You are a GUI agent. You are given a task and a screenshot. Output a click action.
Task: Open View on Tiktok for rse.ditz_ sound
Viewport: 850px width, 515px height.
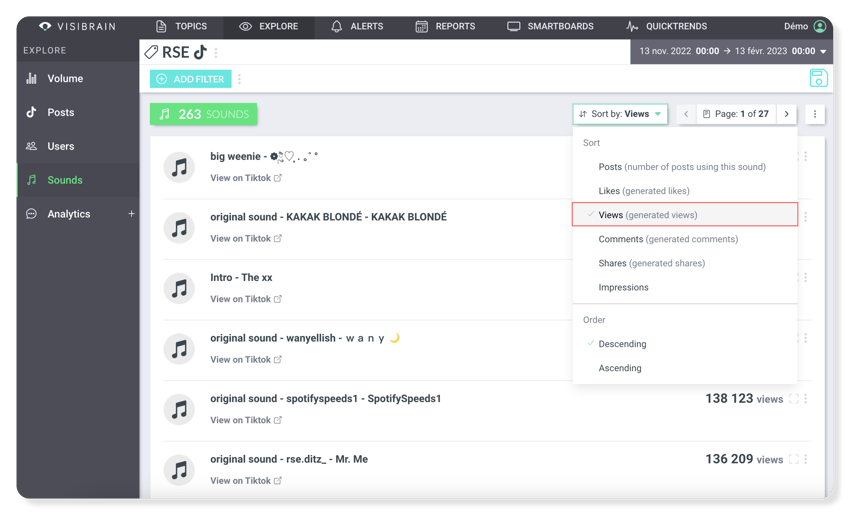pyautogui.click(x=246, y=481)
